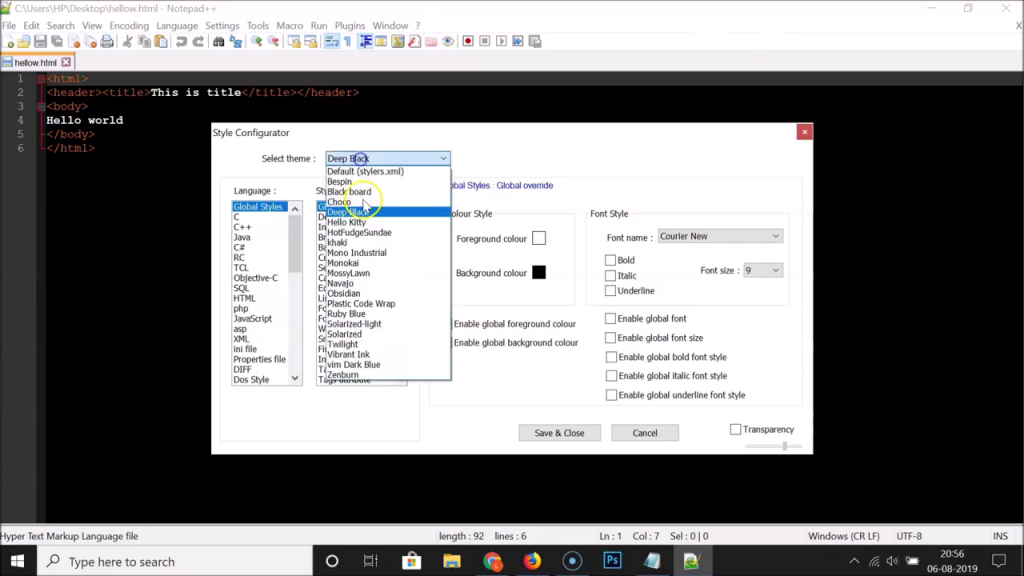This screenshot has height=576, width=1024.
Task: Open the Font name dropdown
Action: point(719,237)
